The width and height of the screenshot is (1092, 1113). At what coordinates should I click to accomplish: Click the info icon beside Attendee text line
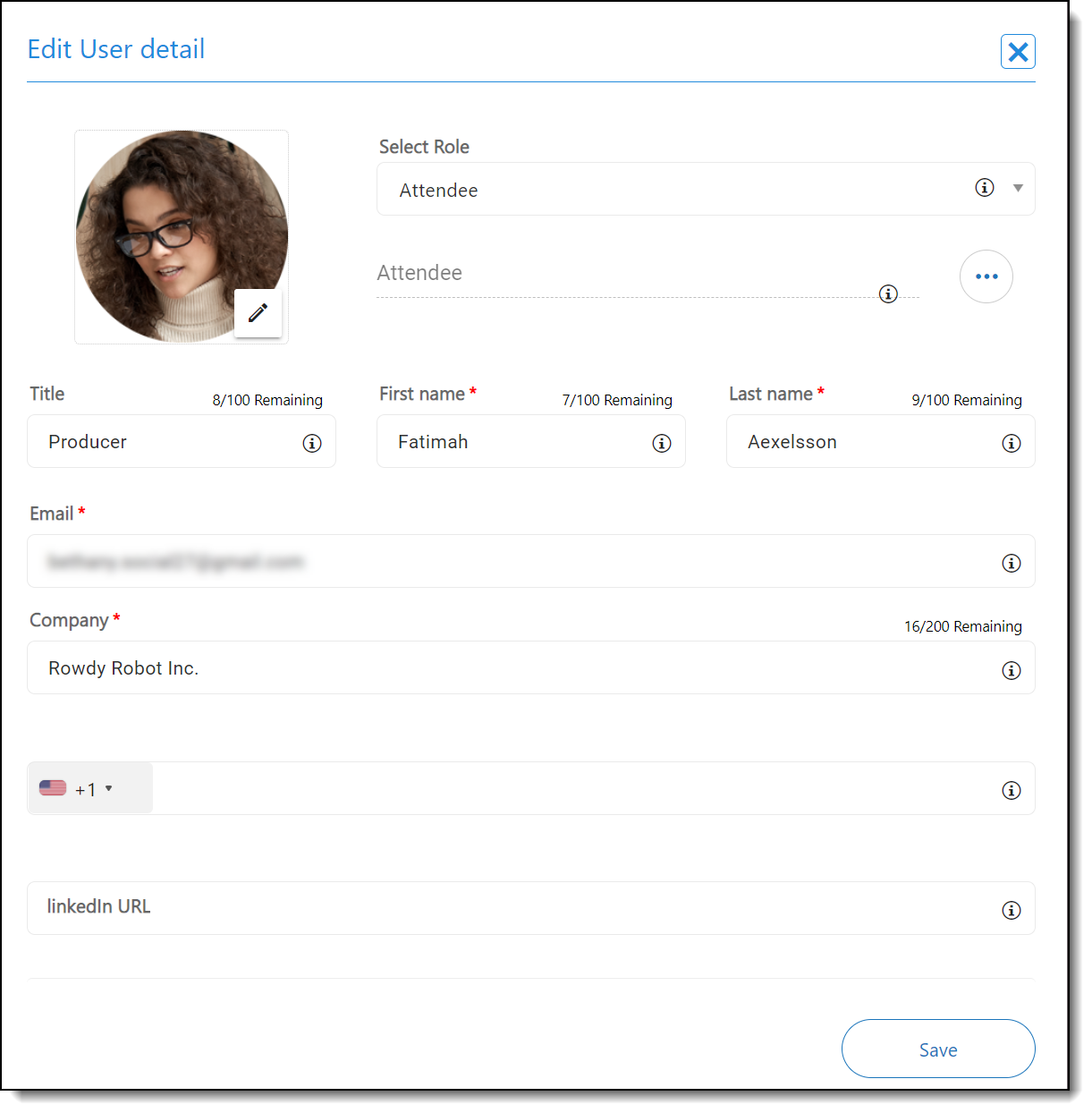888,293
